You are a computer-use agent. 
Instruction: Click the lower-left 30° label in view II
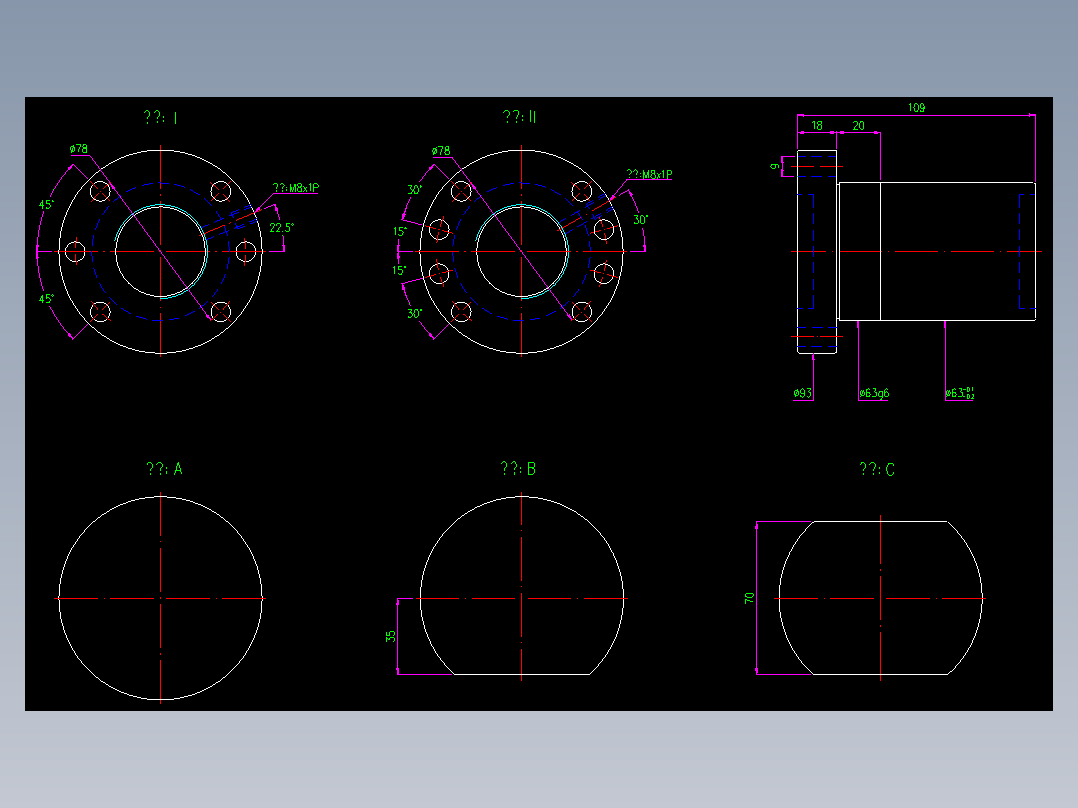point(415,314)
